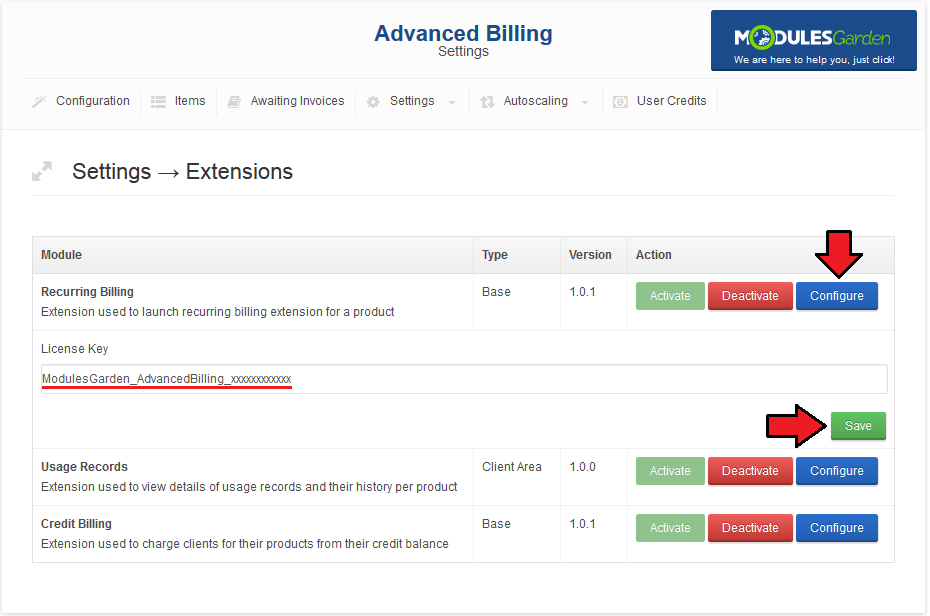Click the Recurring Billing description text
Screen dimensions: 930x616
218,312
